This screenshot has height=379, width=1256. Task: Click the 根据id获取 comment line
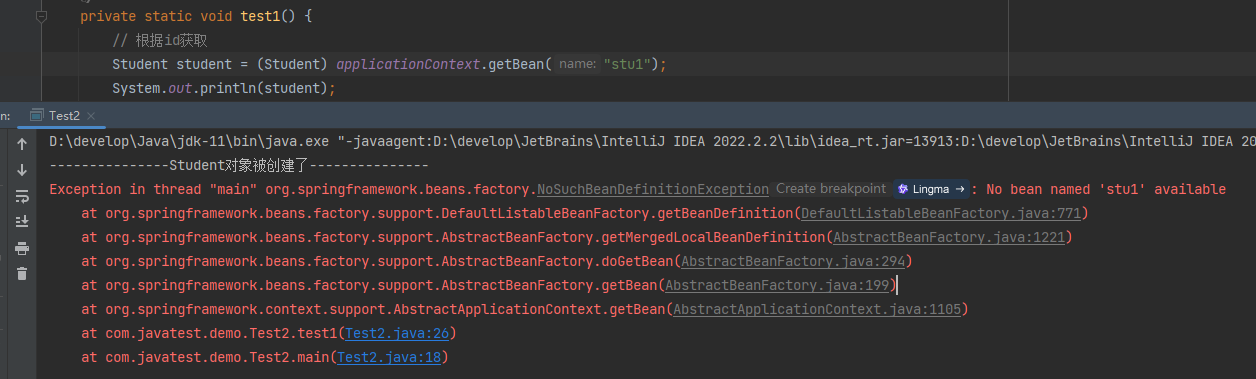160,40
